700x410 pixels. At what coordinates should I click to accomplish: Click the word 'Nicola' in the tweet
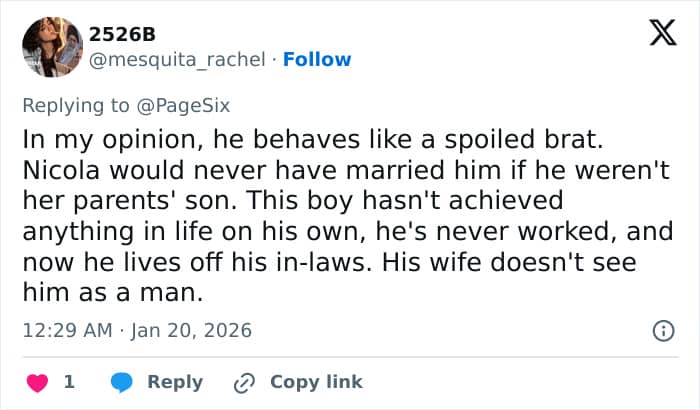(x=58, y=168)
